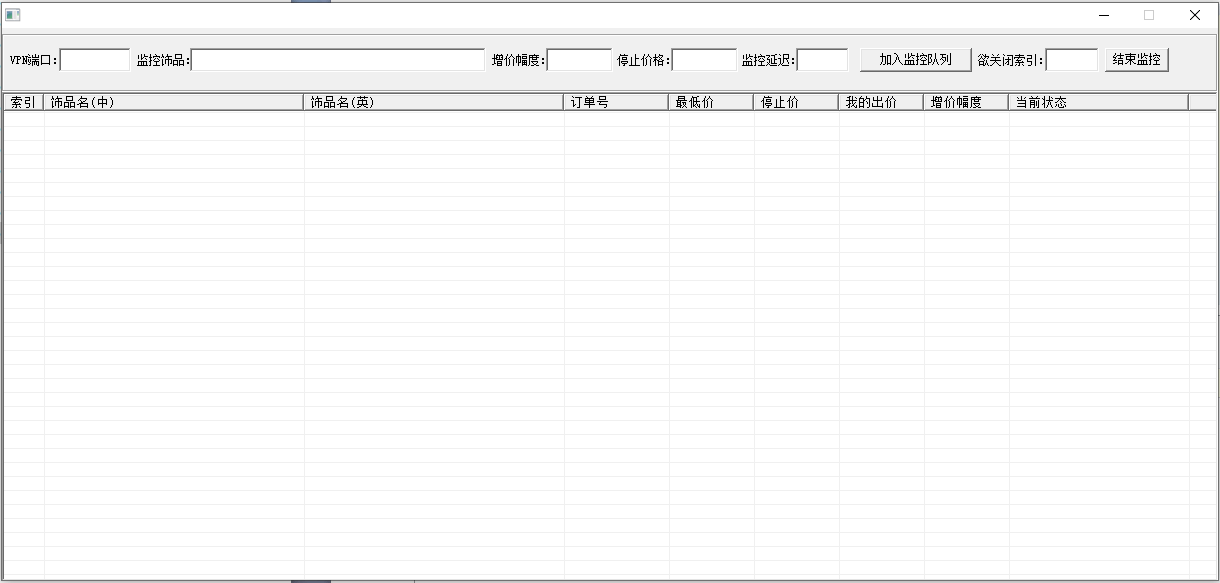The width and height of the screenshot is (1220, 583).
Task: Click the 停止价格 input field
Action: (705, 60)
